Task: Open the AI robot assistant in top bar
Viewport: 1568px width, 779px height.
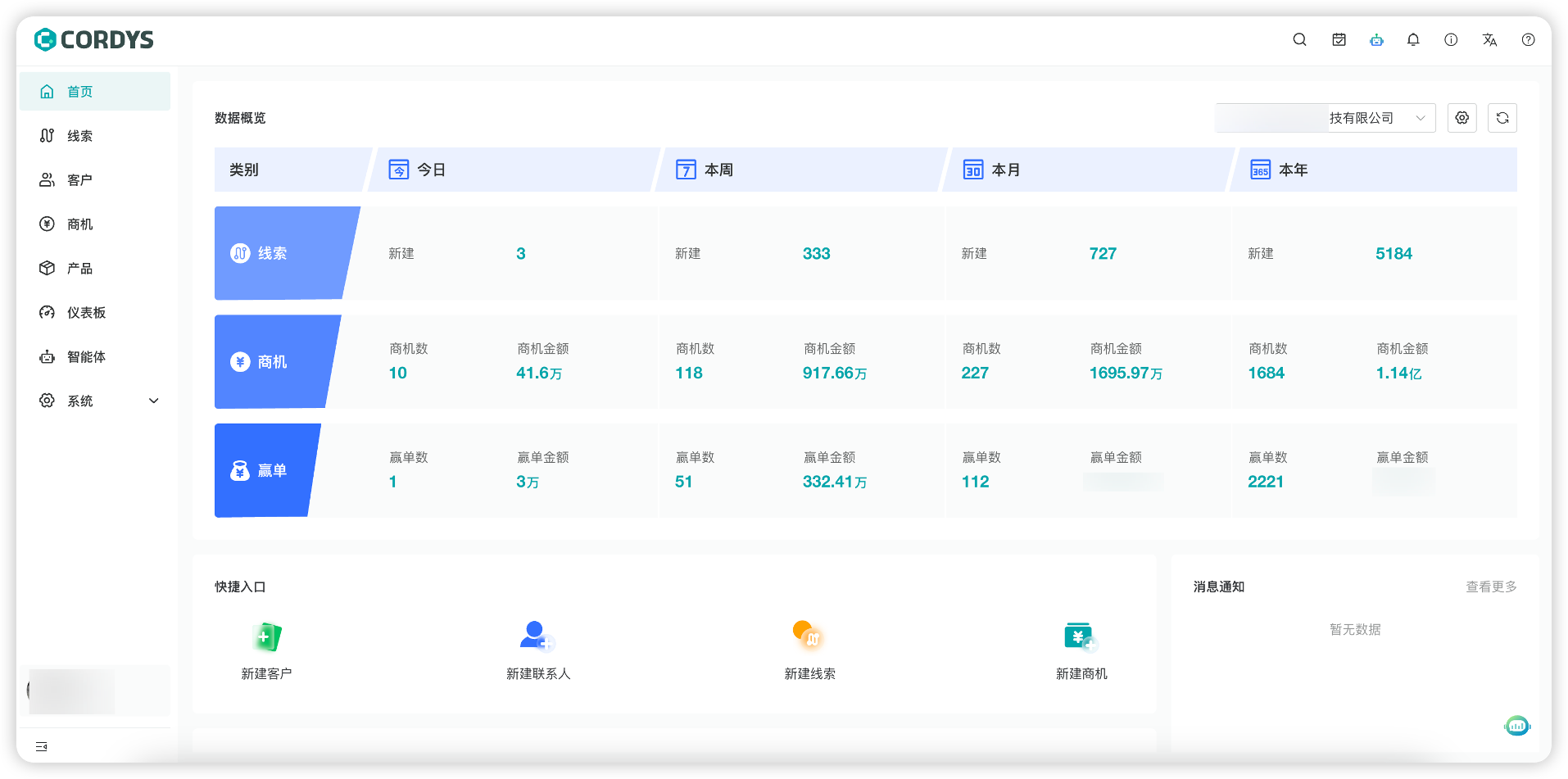Action: [x=1376, y=39]
